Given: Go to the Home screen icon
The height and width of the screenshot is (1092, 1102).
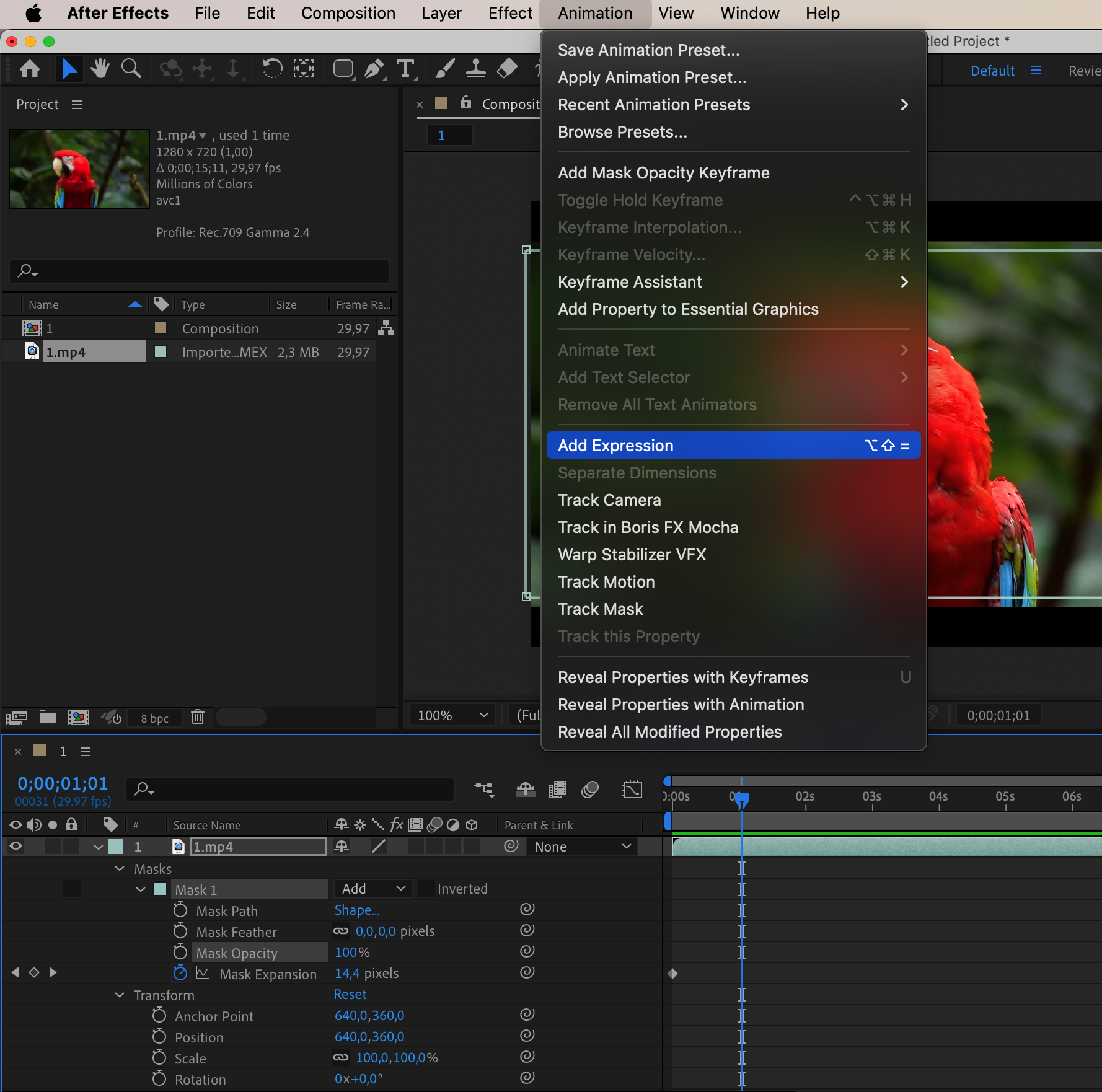Looking at the screenshot, I should click(x=30, y=68).
